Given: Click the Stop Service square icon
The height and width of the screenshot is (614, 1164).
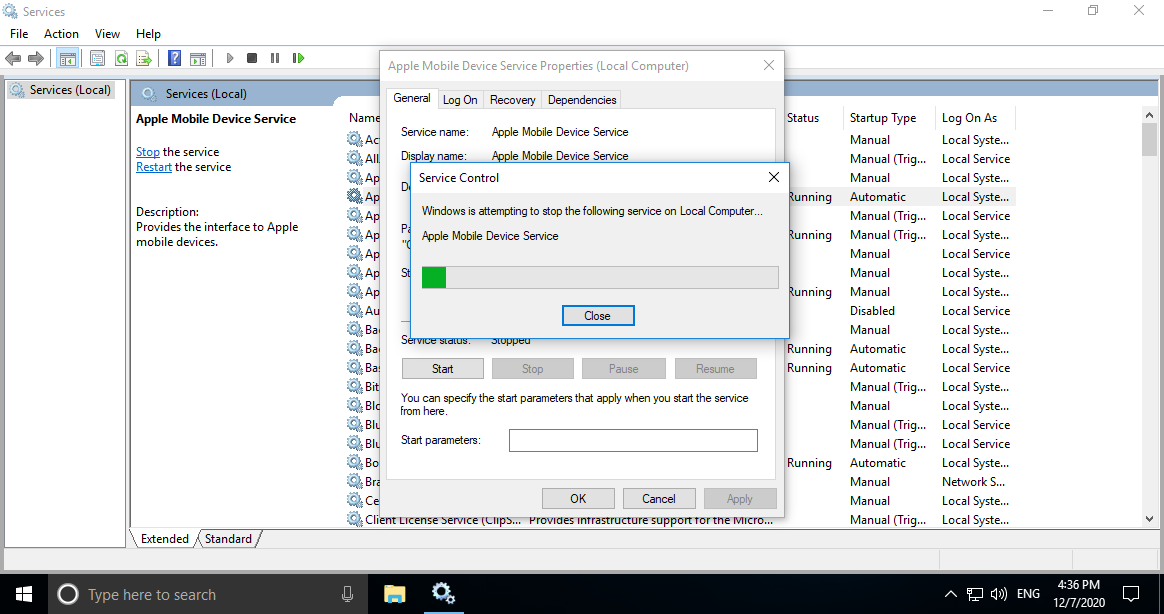Looking at the screenshot, I should tap(252, 58).
